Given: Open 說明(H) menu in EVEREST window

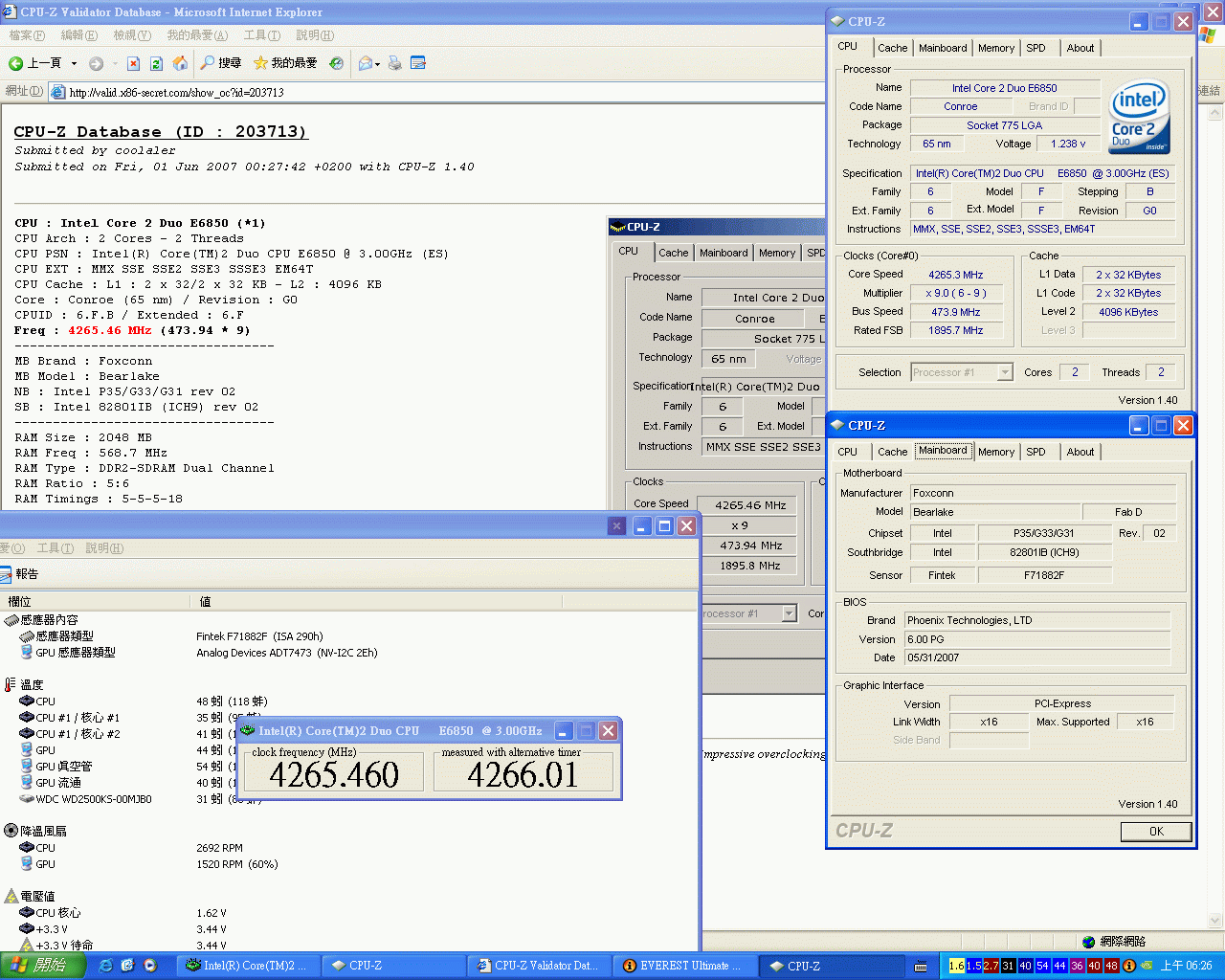Looking at the screenshot, I should 104,548.
